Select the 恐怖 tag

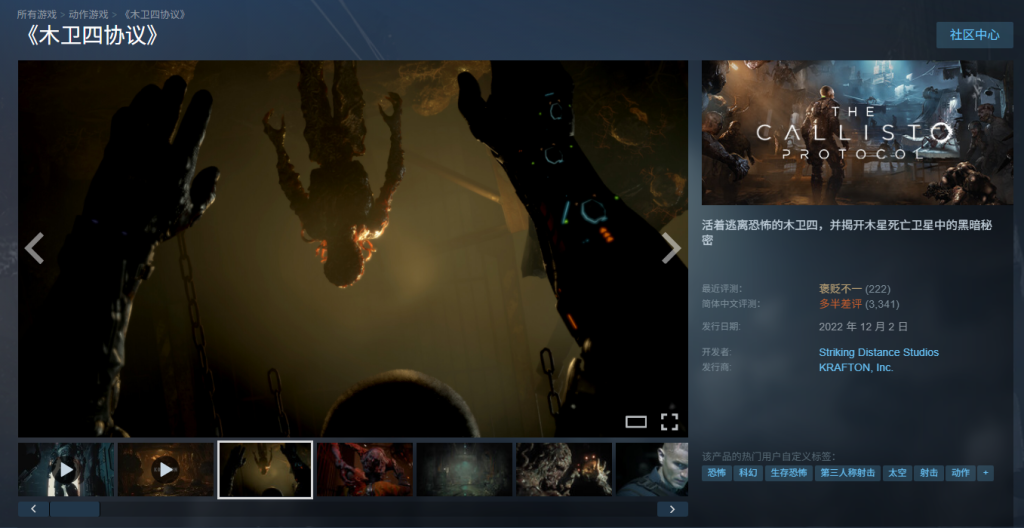(x=716, y=473)
